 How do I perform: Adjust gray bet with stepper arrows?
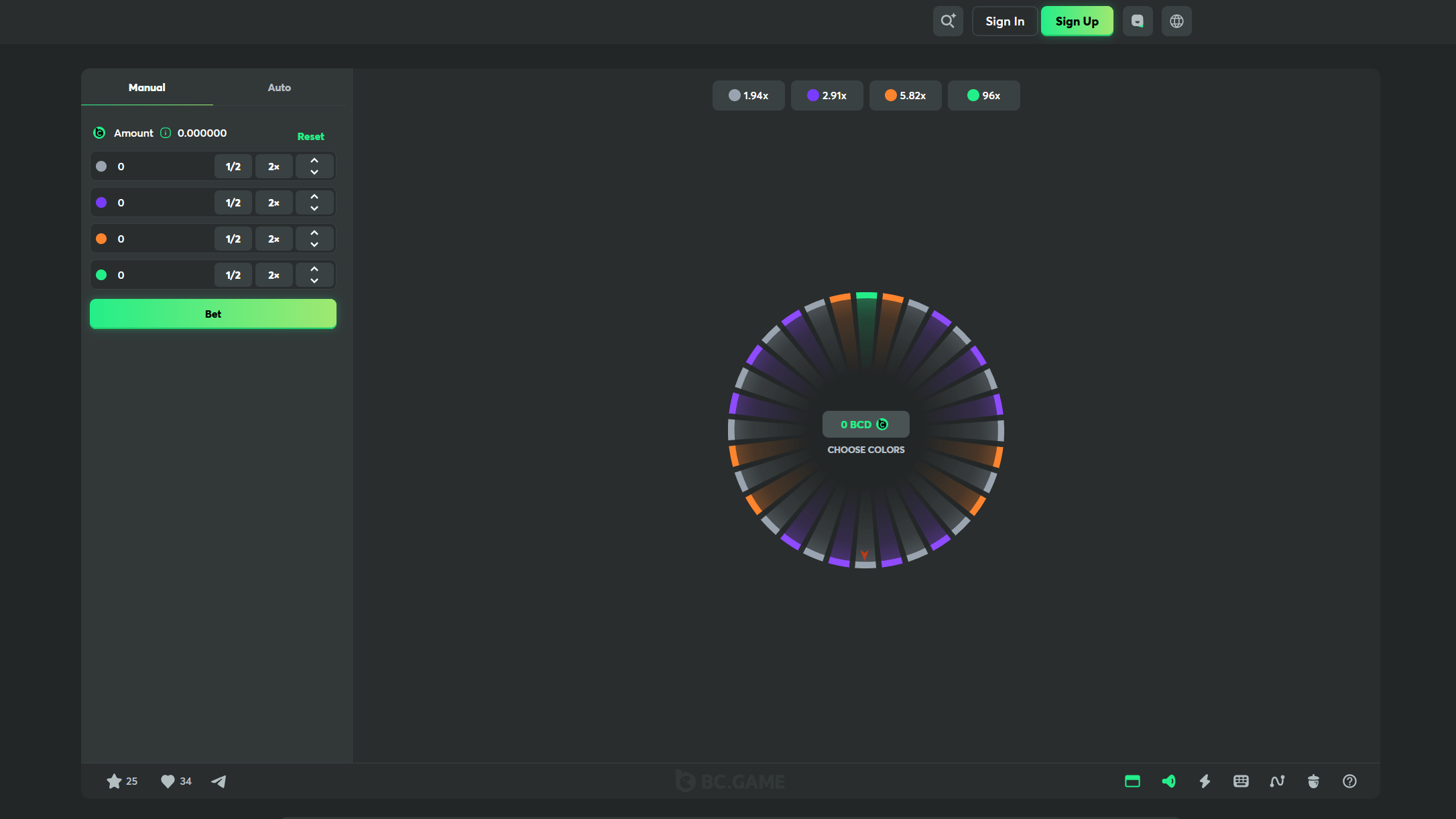tap(314, 166)
